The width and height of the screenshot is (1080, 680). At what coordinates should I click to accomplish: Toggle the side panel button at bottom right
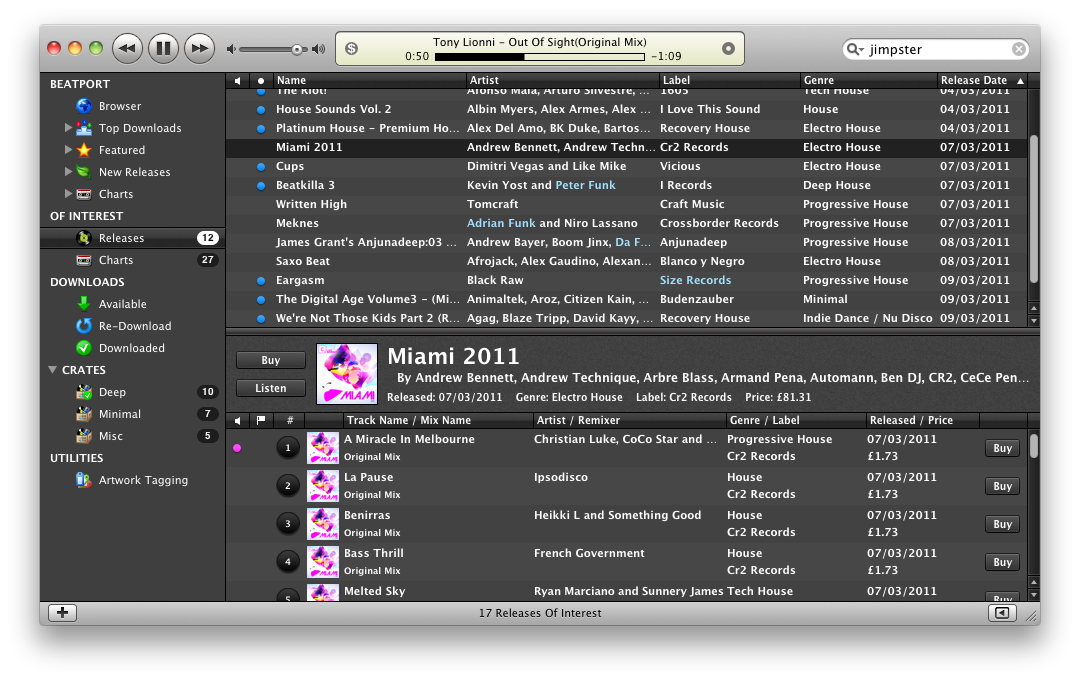pyautogui.click(x=1001, y=613)
